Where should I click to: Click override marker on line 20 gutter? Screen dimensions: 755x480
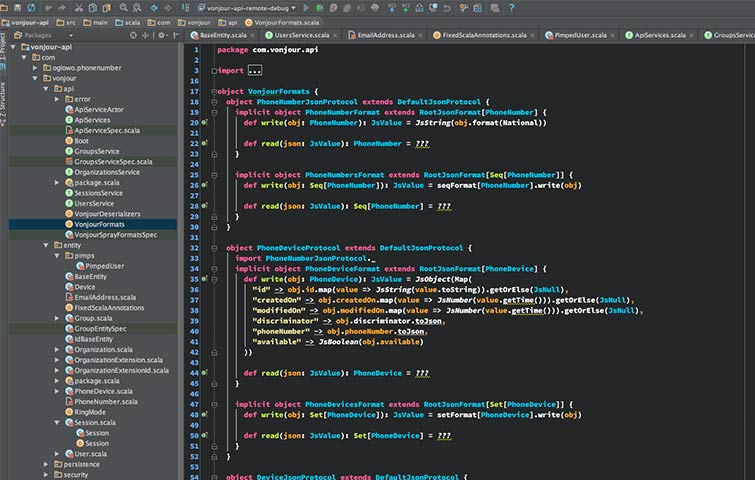pyautogui.click(x=204, y=123)
